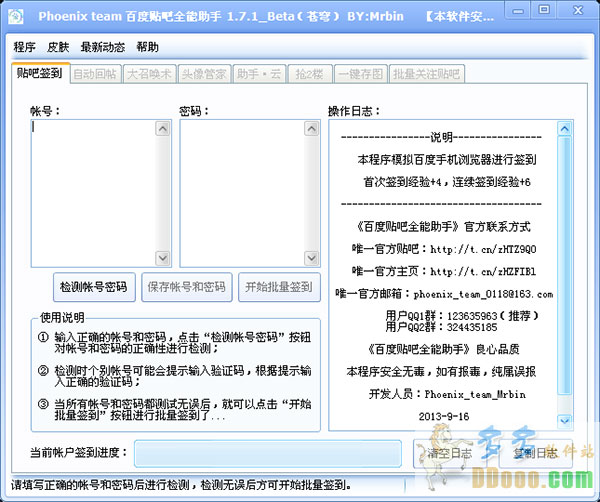Screen dimensions: 600x502
Task: Click the 唯一官方贴吧 URL in the log
Action: pyautogui.click(x=483, y=249)
